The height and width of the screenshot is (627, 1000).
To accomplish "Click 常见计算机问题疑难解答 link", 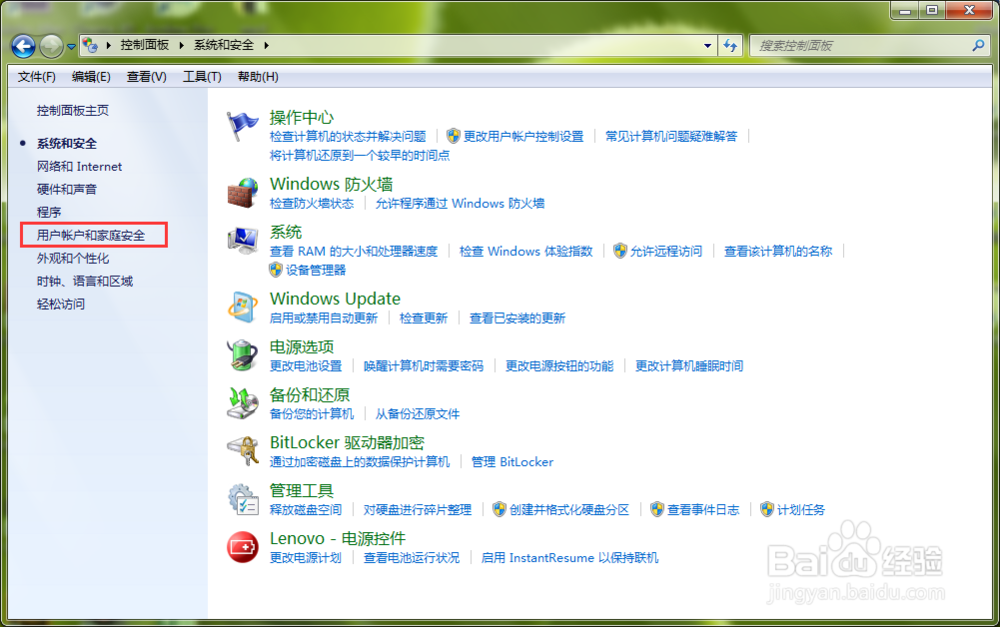I will pos(672,136).
